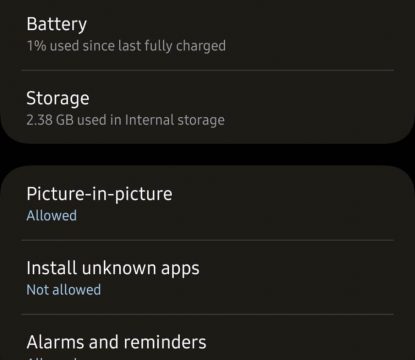Tap the Allowed status under Picture-in-picture
The width and height of the screenshot is (415, 360).
pos(52,216)
